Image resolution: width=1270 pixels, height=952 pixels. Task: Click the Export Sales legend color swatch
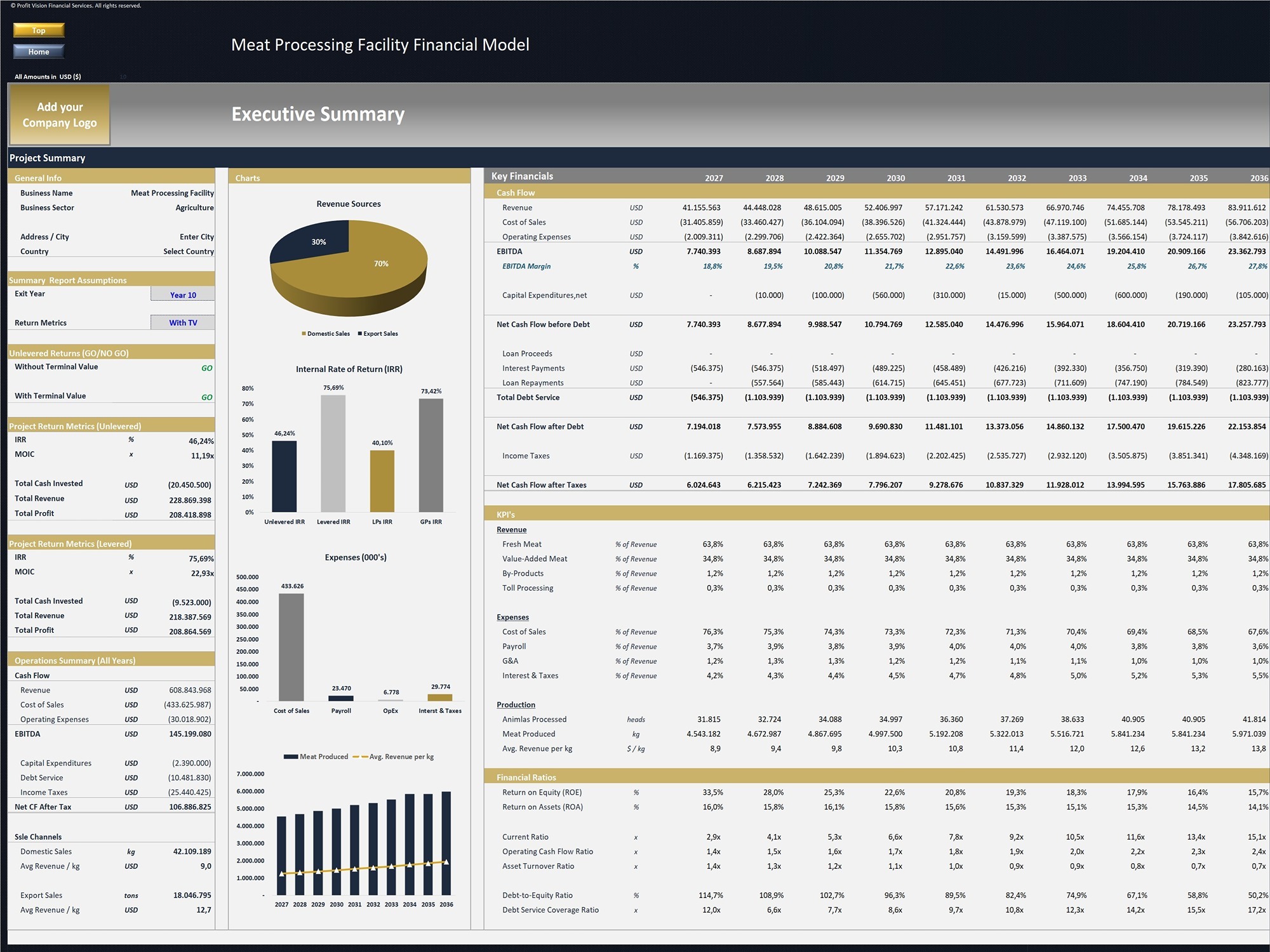(360, 334)
